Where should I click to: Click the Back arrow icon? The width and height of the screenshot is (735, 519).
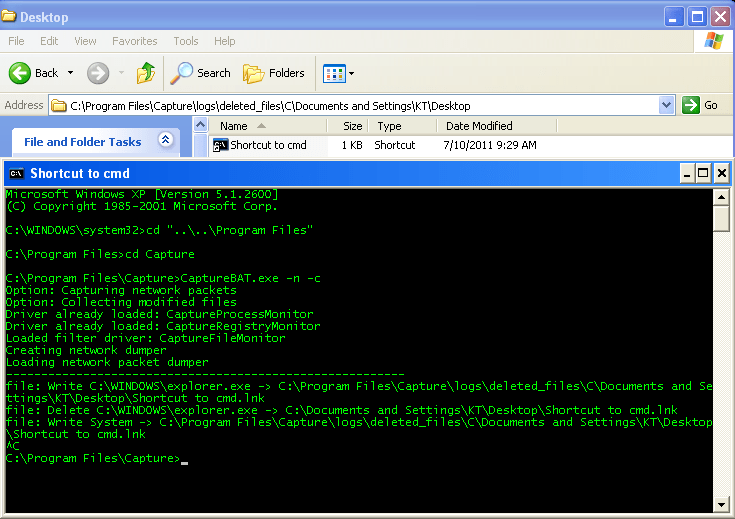coord(20,73)
